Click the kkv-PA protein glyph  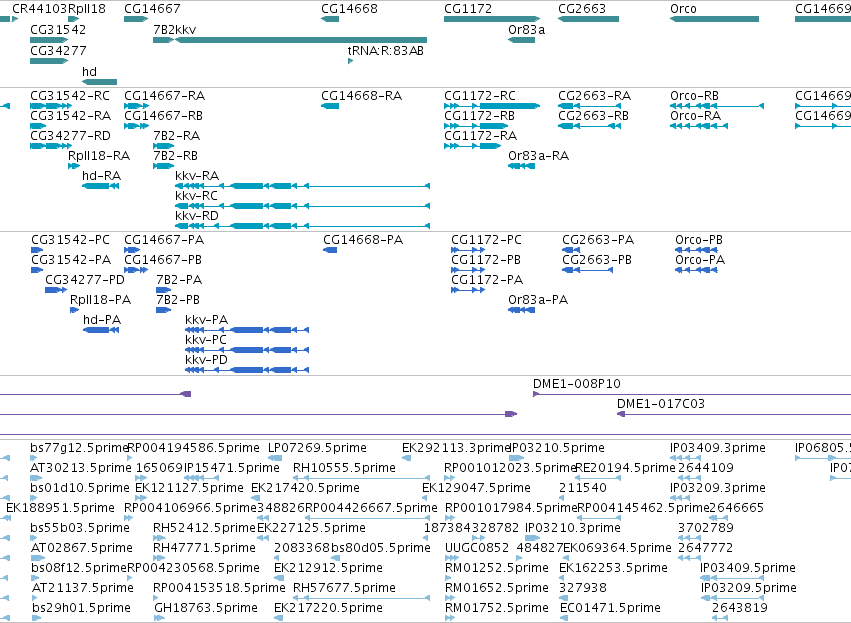[247, 330]
